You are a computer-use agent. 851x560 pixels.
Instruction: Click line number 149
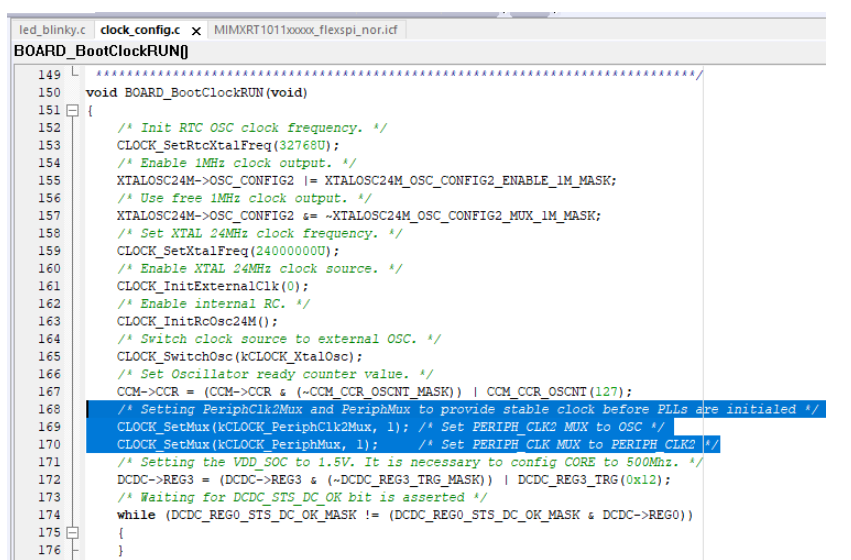(x=49, y=75)
